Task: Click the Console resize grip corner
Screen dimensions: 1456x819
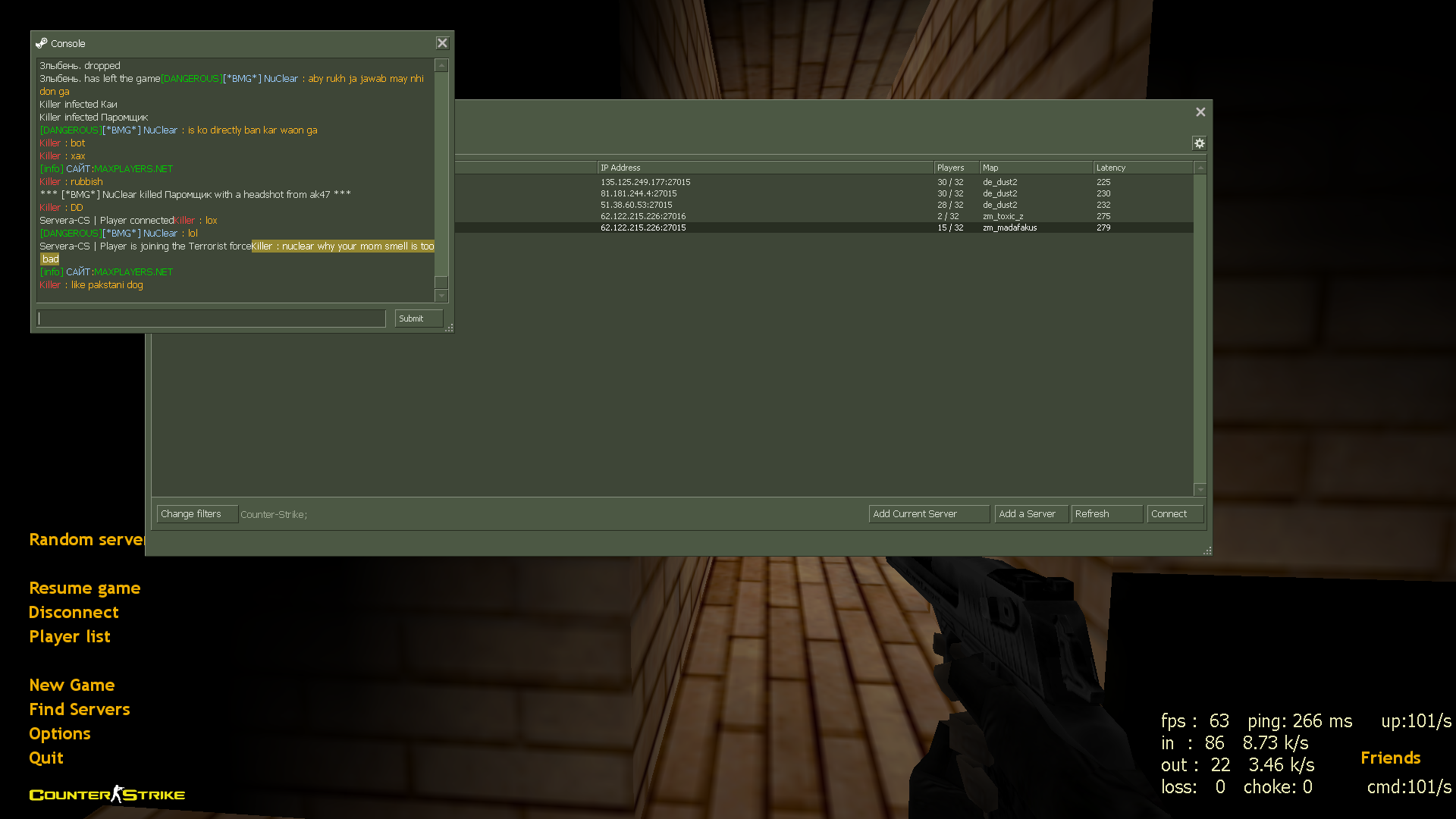Action: 450,328
